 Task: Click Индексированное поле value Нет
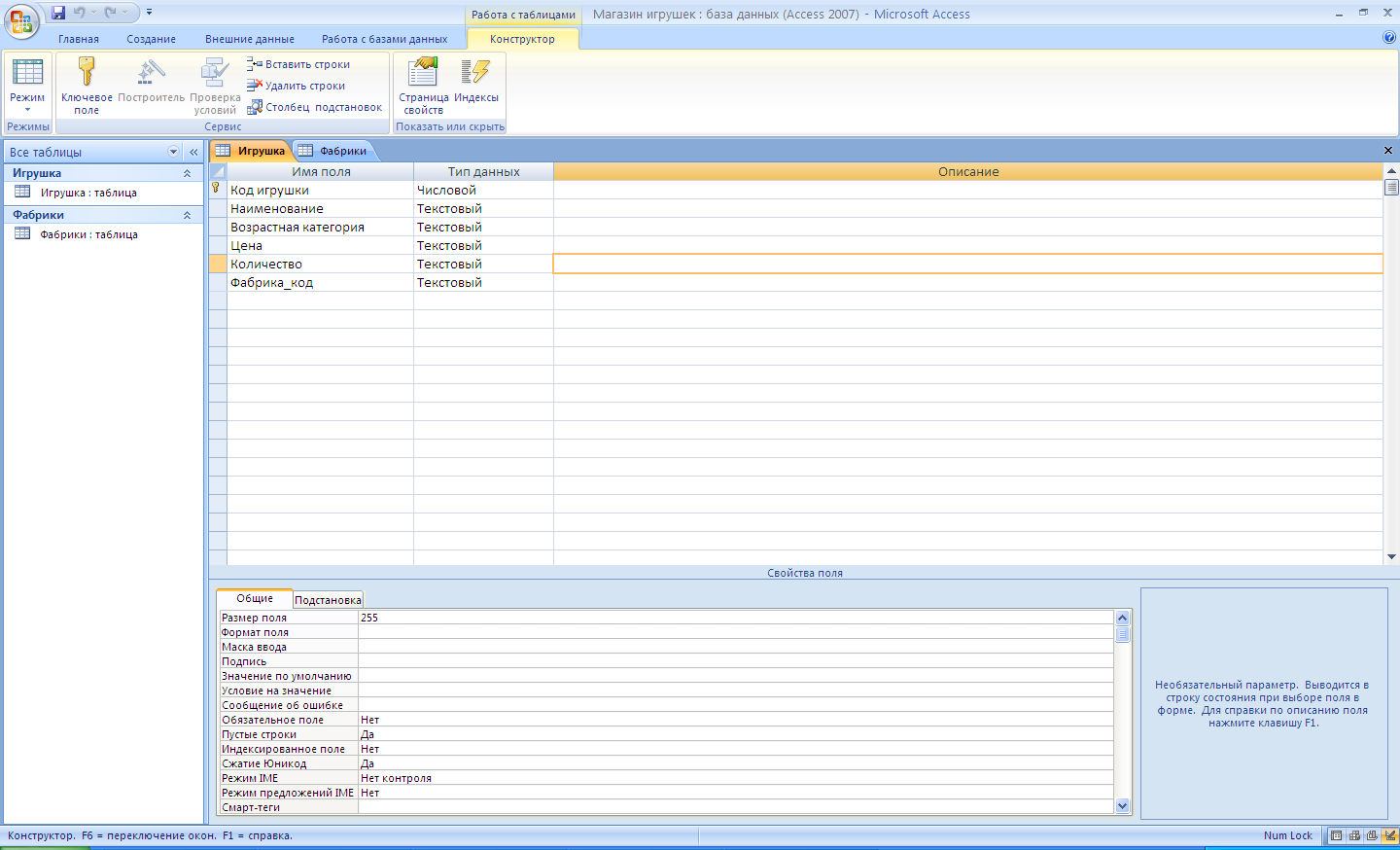pyautogui.click(x=735, y=749)
